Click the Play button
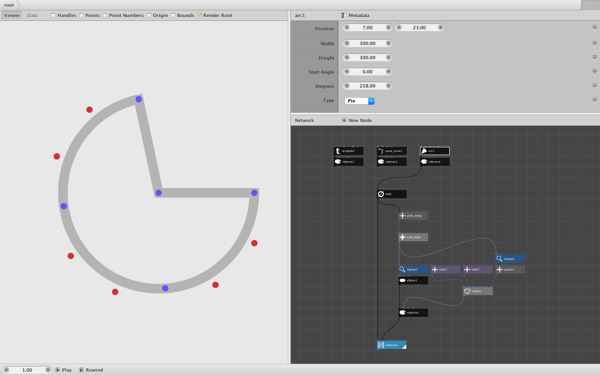Screen dimensions: 600x375 click(64, 370)
